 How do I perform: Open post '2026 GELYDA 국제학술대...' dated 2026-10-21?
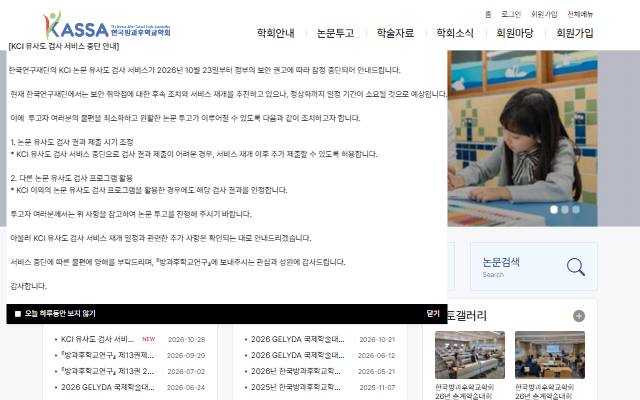[x=298, y=339]
